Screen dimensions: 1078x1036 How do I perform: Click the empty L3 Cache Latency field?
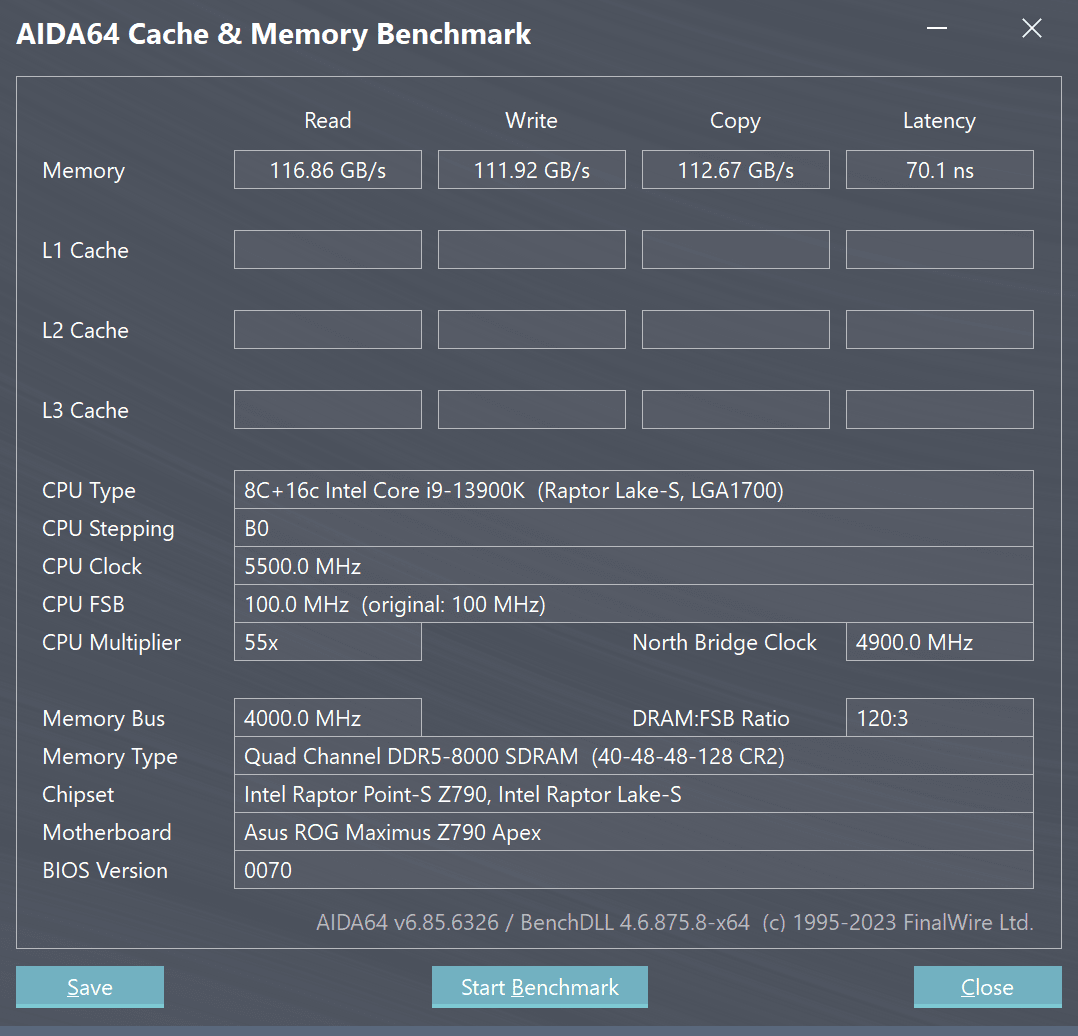coord(940,410)
